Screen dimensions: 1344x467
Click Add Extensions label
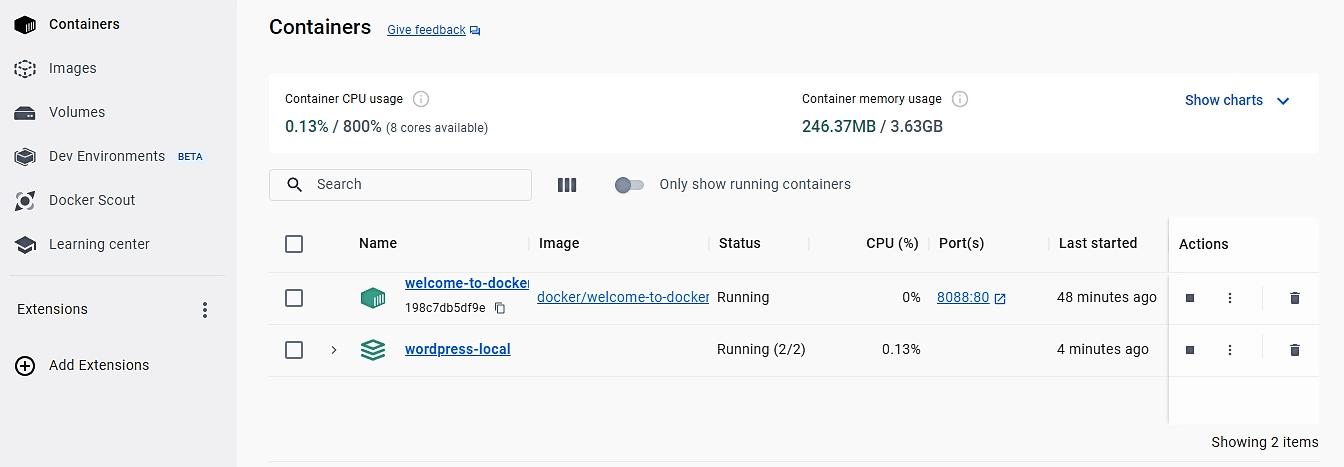tap(99, 365)
